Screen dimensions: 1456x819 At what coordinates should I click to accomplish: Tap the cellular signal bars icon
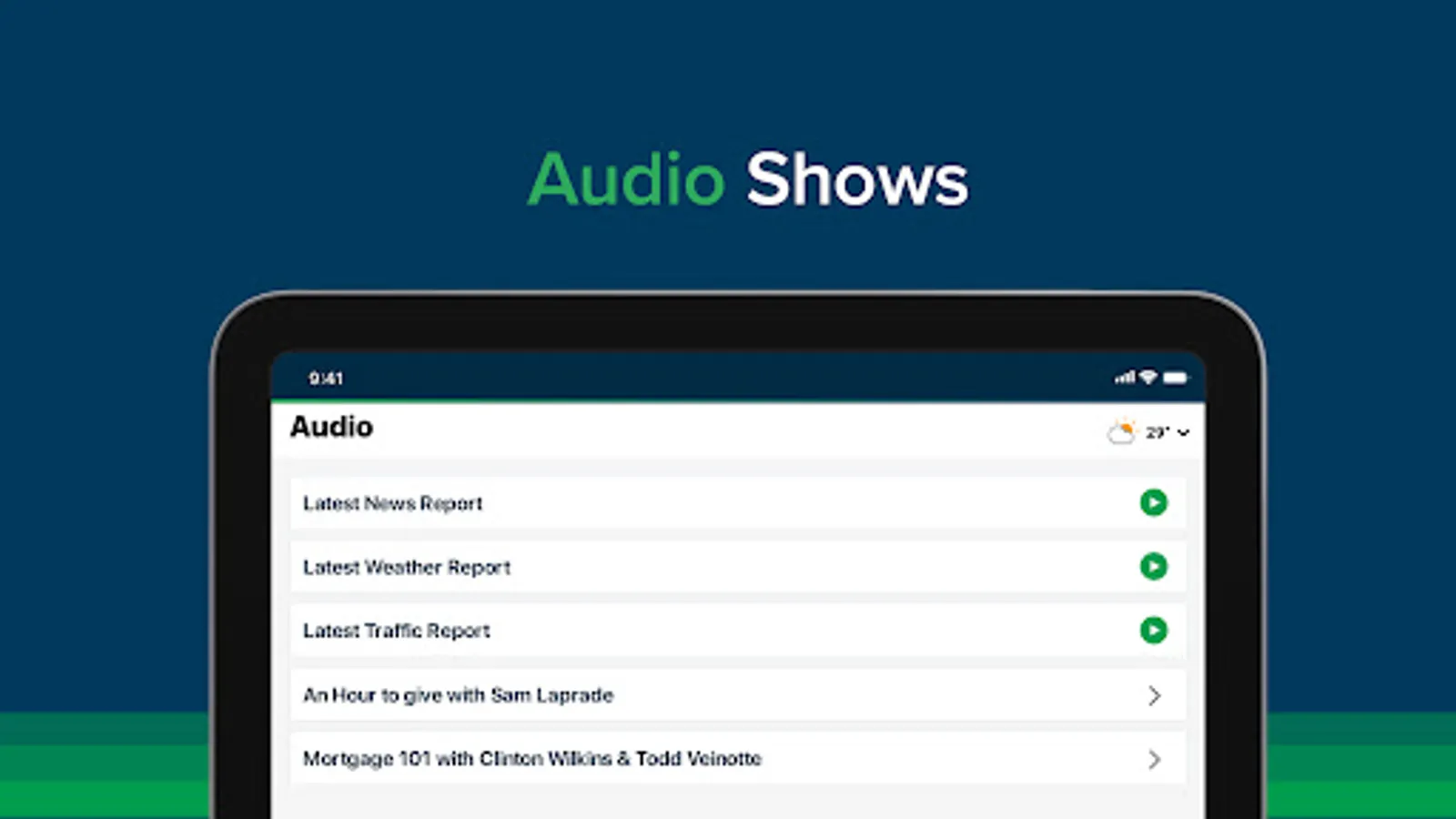(1126, 378)
